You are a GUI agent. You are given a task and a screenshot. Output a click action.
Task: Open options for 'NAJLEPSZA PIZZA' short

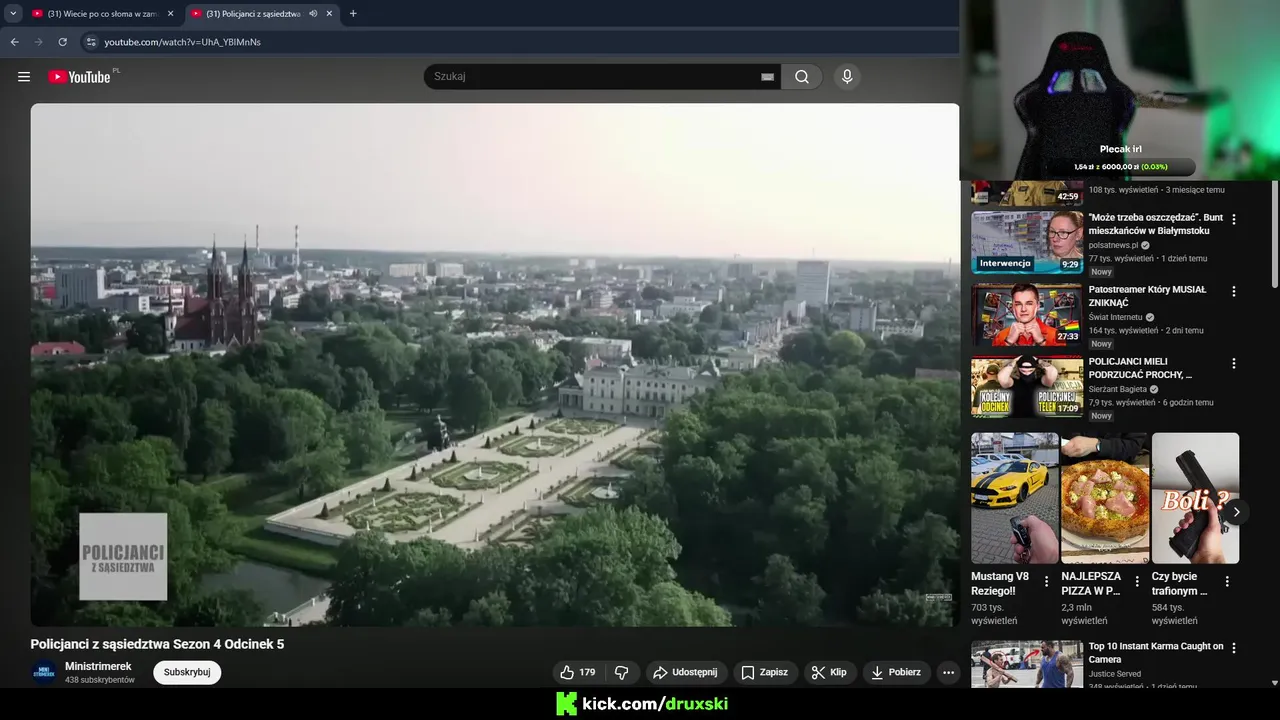(x=1137, y=581)
